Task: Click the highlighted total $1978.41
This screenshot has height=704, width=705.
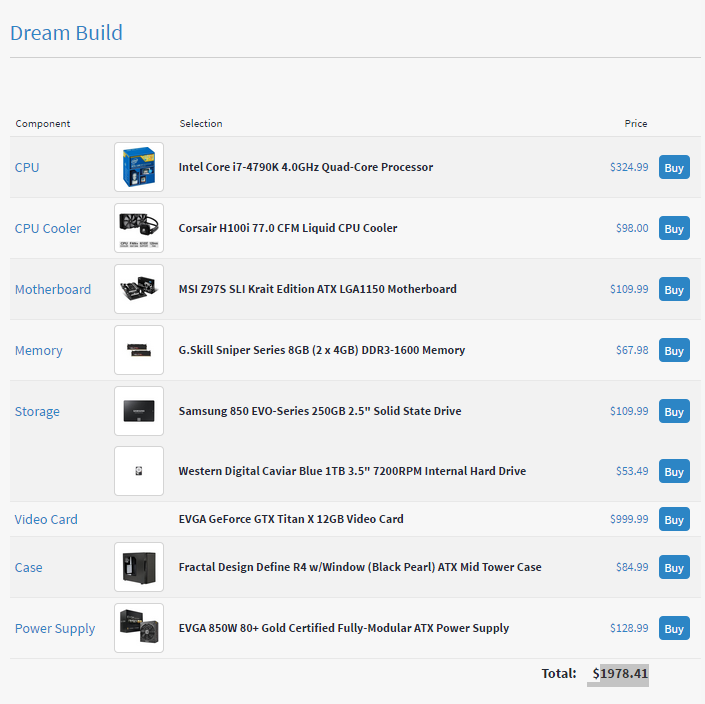Action: (x=620, y=673)
